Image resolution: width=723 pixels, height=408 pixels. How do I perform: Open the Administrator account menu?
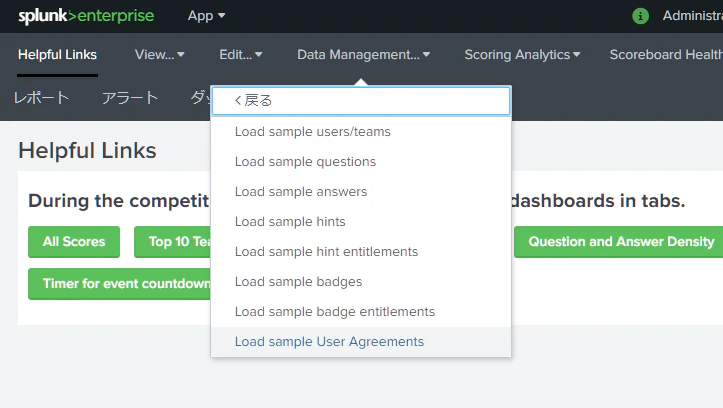[693, 16]
